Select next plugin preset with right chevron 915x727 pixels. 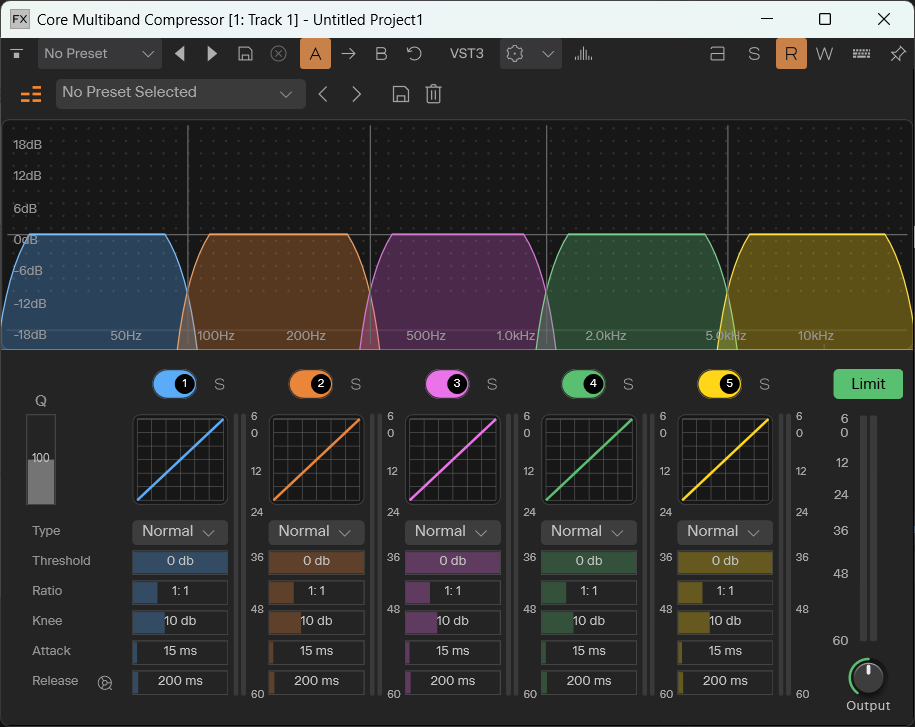[x=357, y=94]
